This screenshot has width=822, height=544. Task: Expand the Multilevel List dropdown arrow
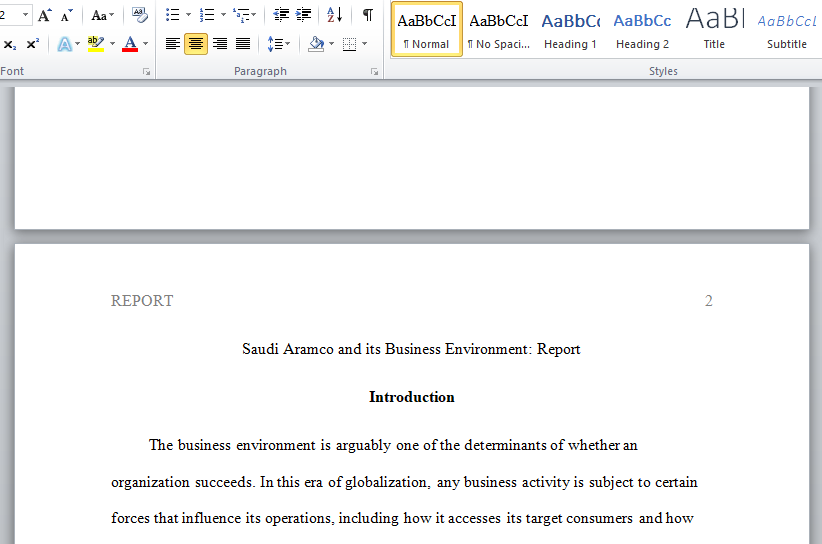click(x=254, y=15)
